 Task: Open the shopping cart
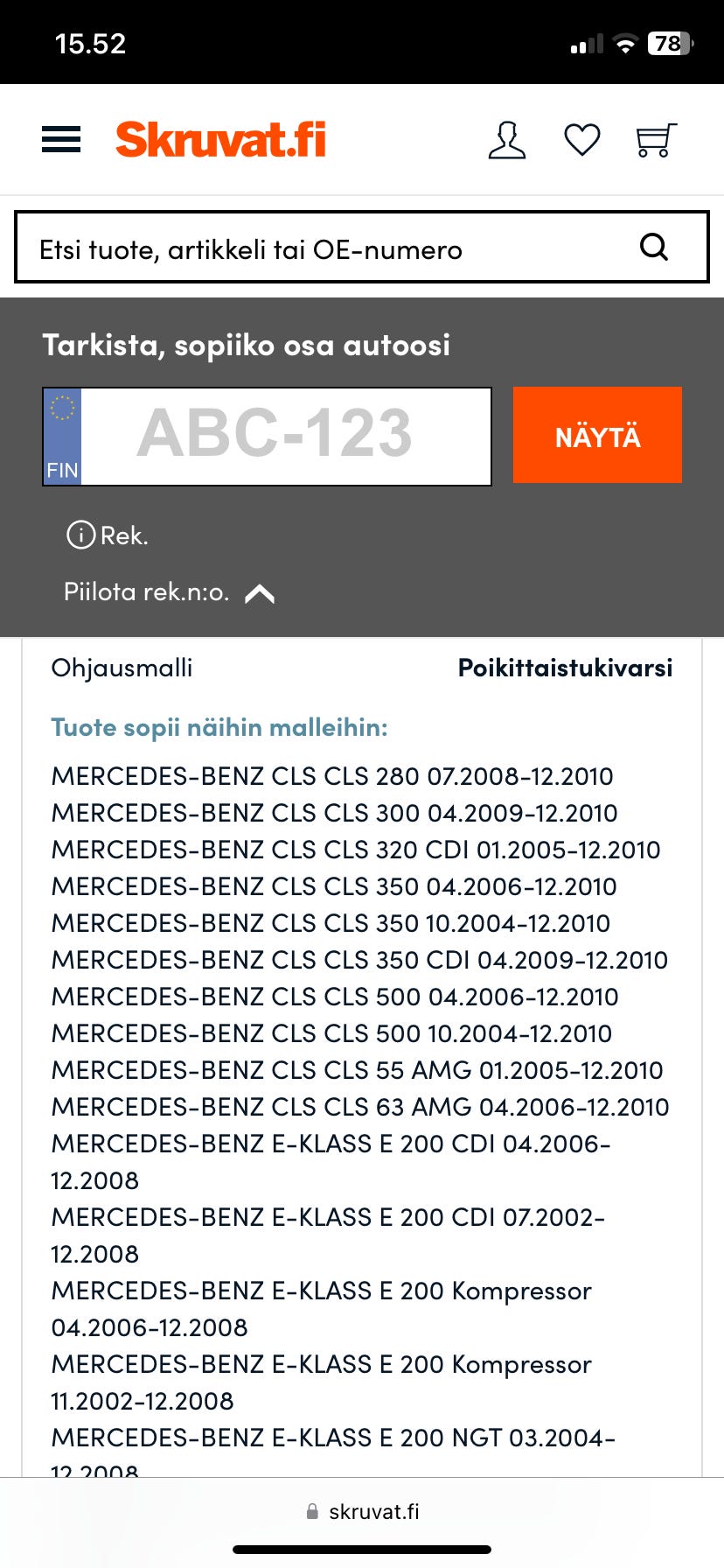coord(656,140)
